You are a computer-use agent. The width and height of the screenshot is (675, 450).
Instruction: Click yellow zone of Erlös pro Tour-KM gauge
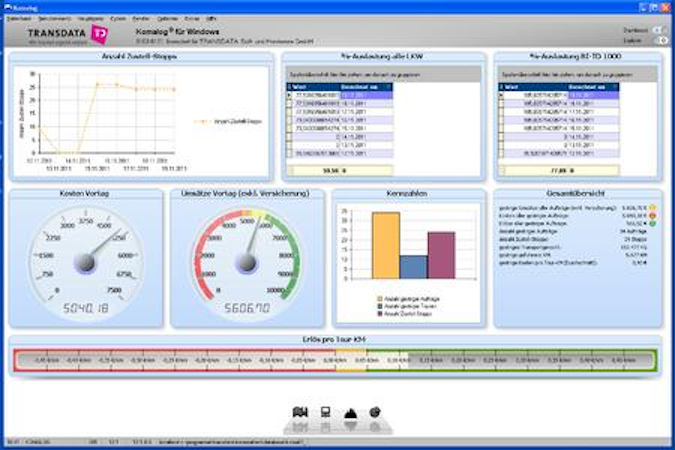(351, 360)
